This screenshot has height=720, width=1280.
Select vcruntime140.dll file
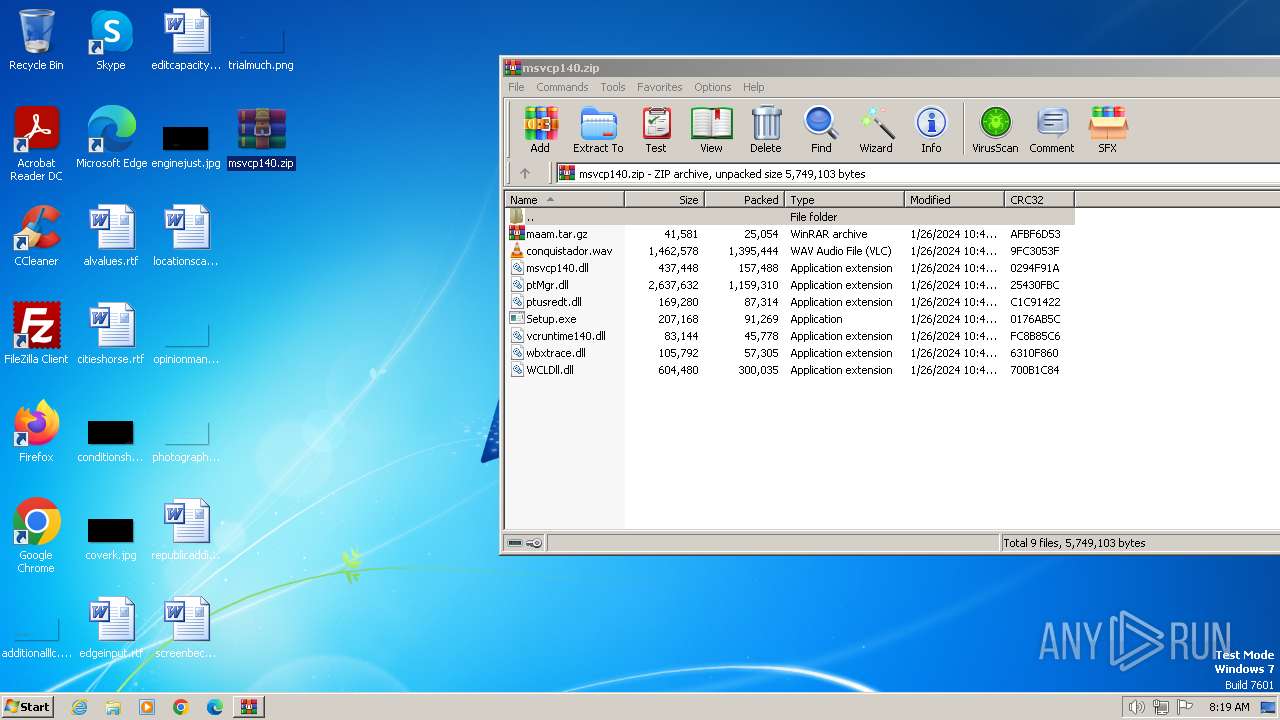pos(790,336)
